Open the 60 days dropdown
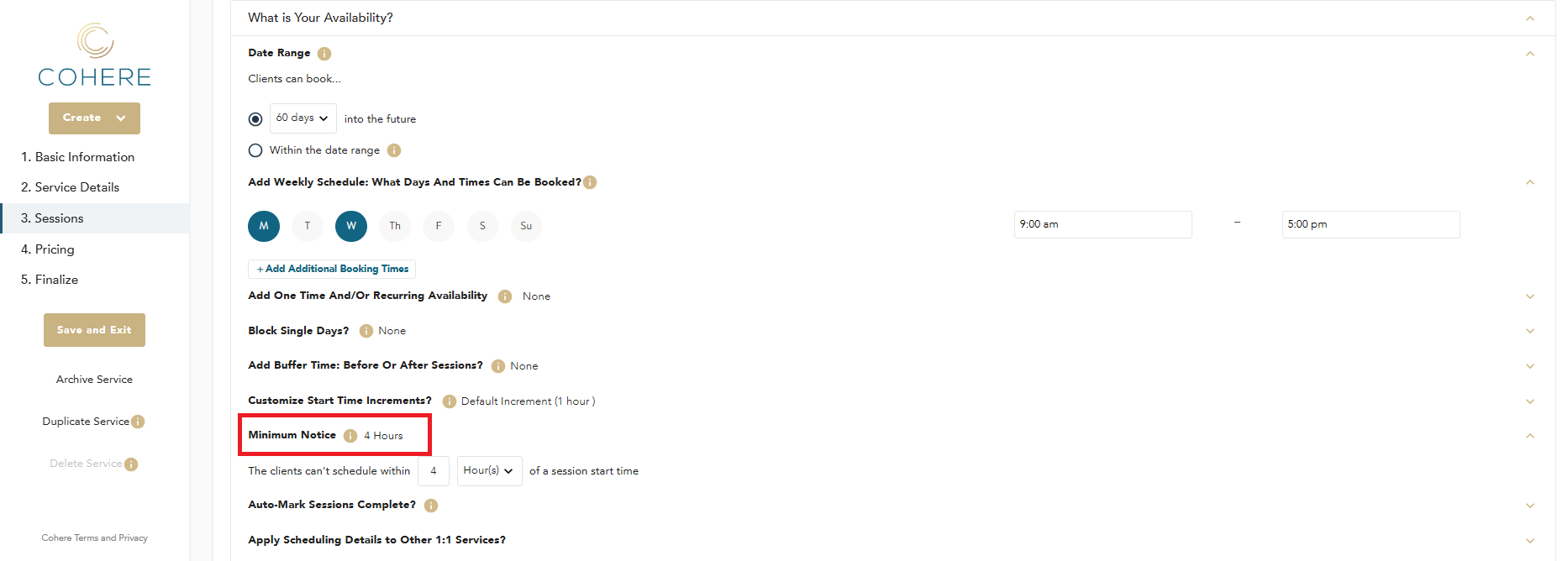The width and height of the screenshot is (1568, 561). [x=303, y=118]
